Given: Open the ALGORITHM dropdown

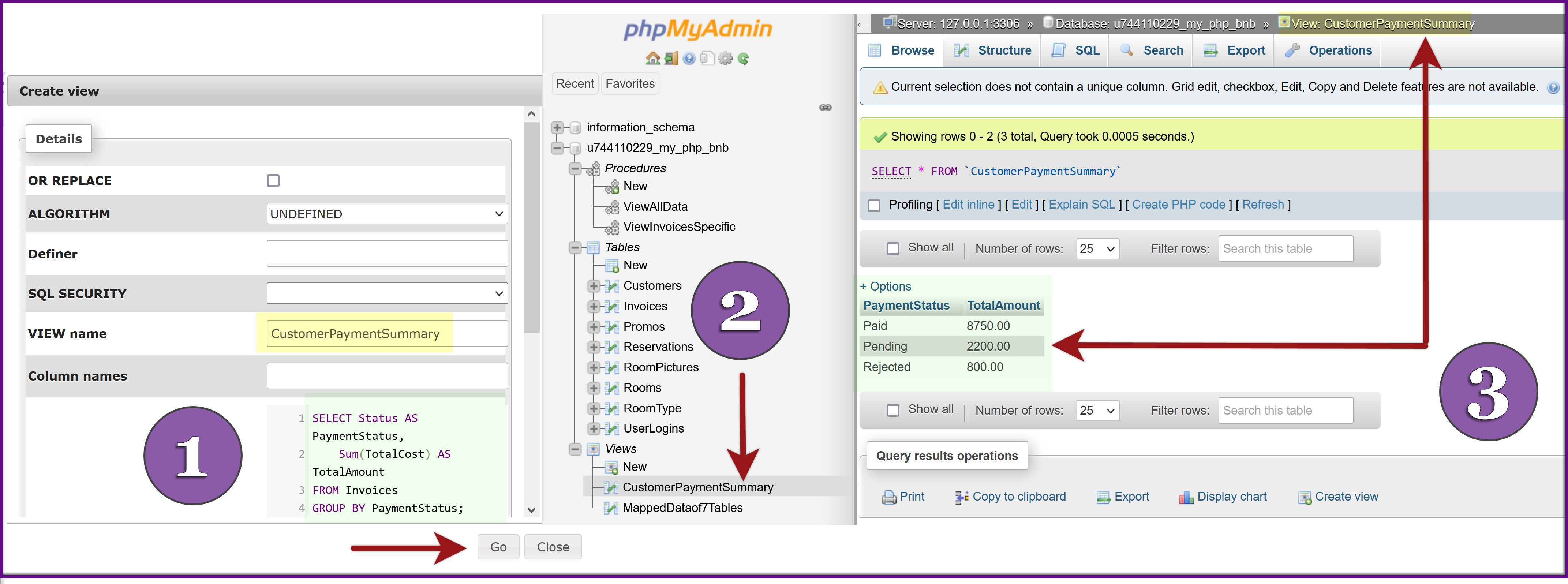Looking at the screenshot, I should pyautogui.click(x=387, y=214).
